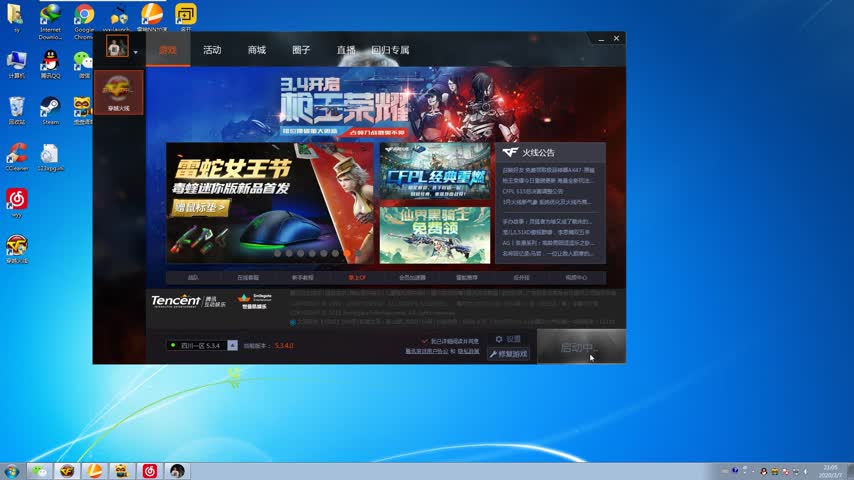Image resolution: width=854 pixels, height=480 pixels.
Task: Click the Smilegate logo
Action: (x=254, y=301)
